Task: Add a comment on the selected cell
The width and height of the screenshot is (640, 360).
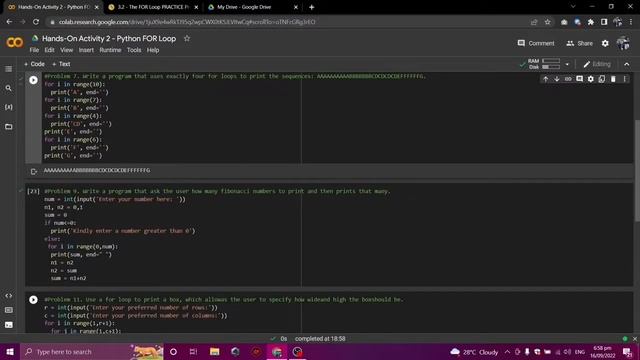Action: 579,79
